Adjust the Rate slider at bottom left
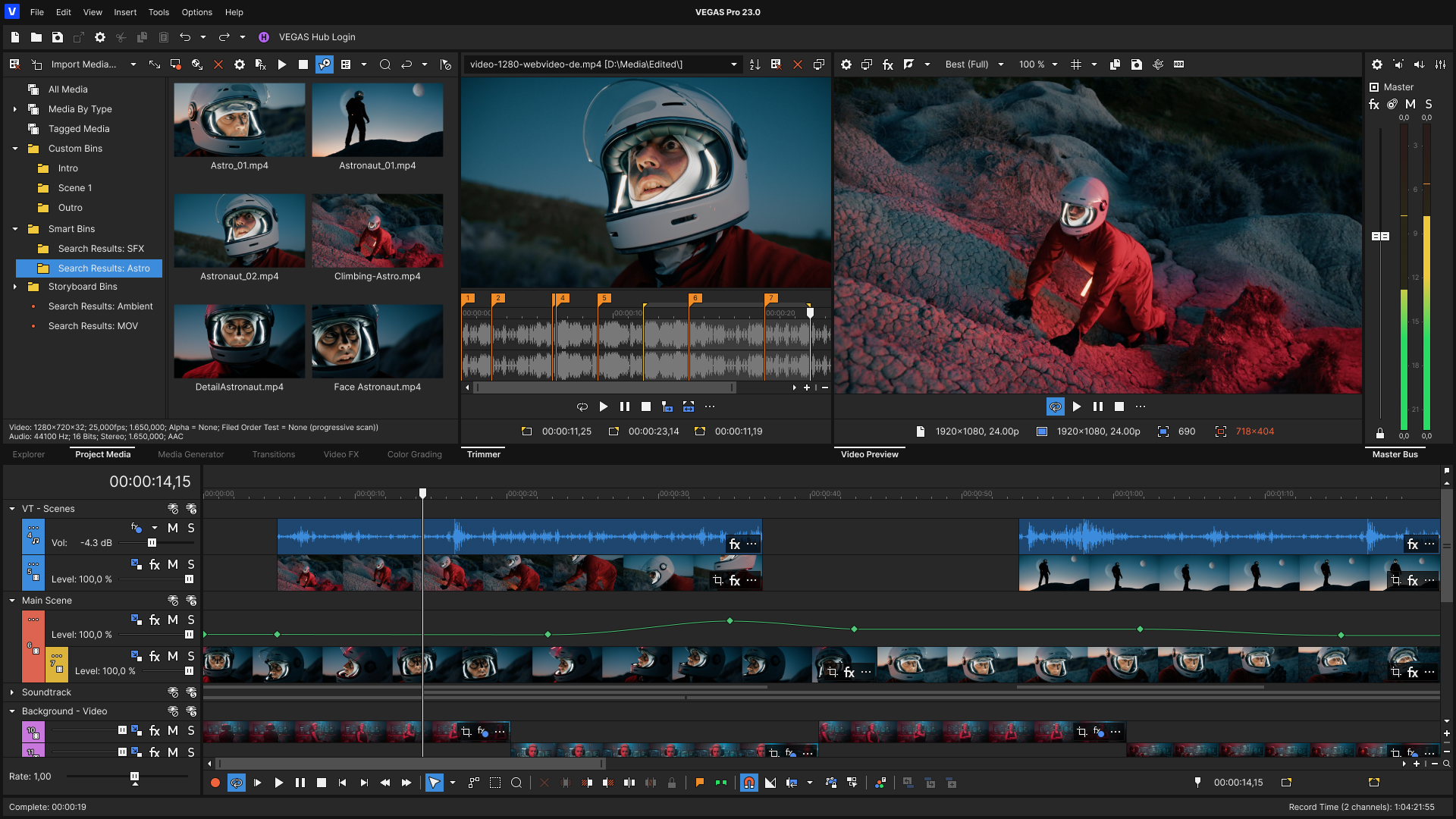This screenshot has width=1456, height=819. tap(133, 777)
